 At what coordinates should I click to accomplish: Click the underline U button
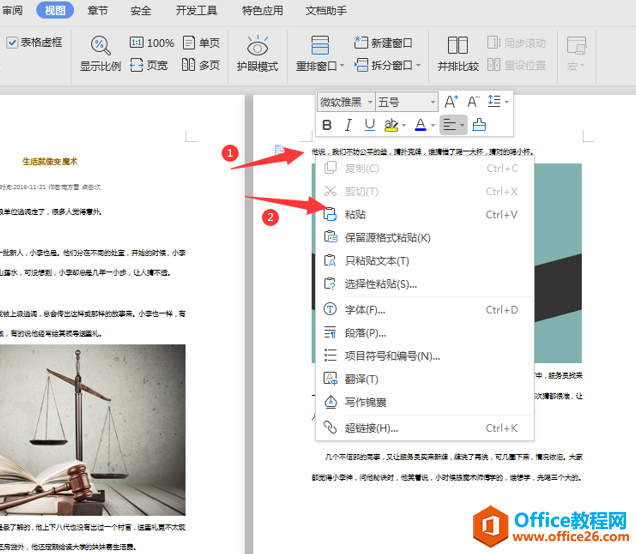coord(370,125)
